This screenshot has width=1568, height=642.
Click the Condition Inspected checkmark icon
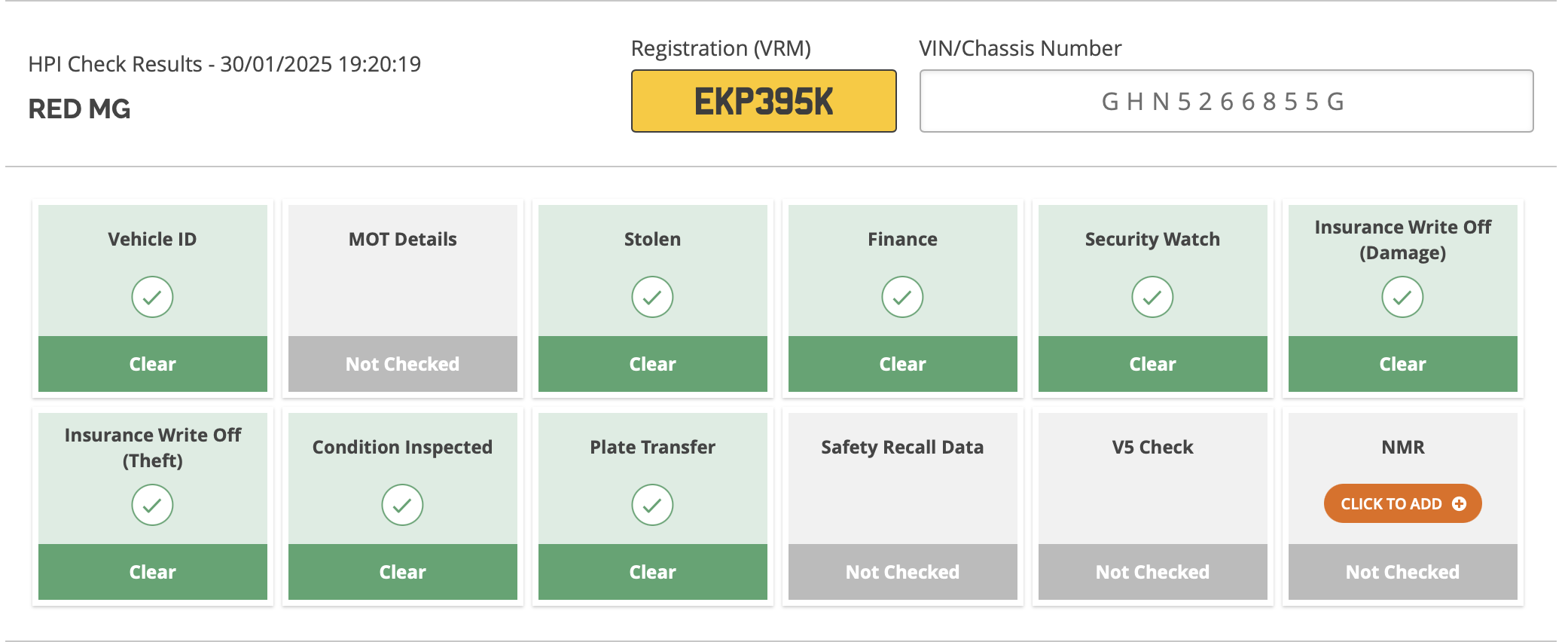[402, 505]
